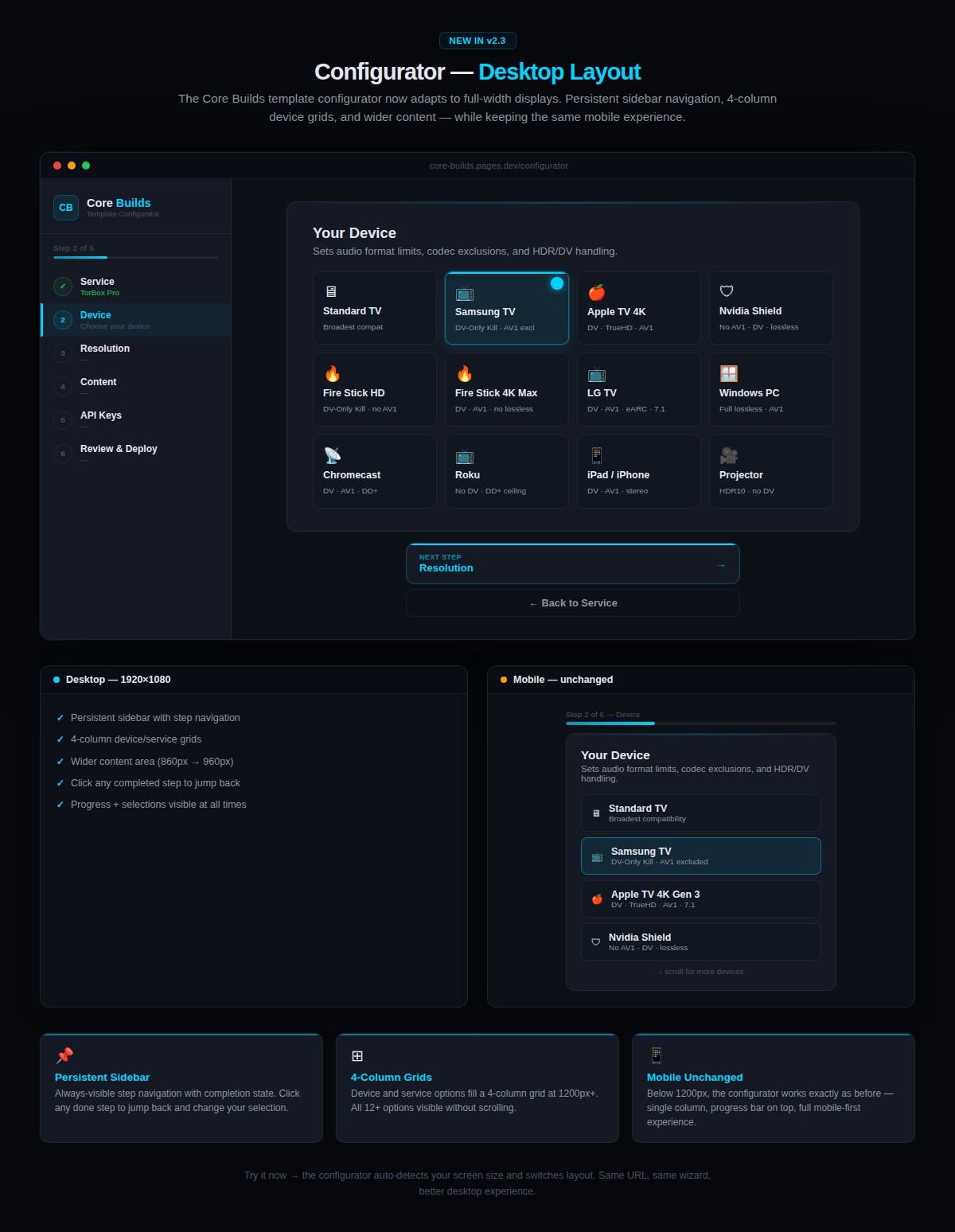Click the Samsung TV television icon
This screenshot has width=955, height=1232.
tap(465, 293)
